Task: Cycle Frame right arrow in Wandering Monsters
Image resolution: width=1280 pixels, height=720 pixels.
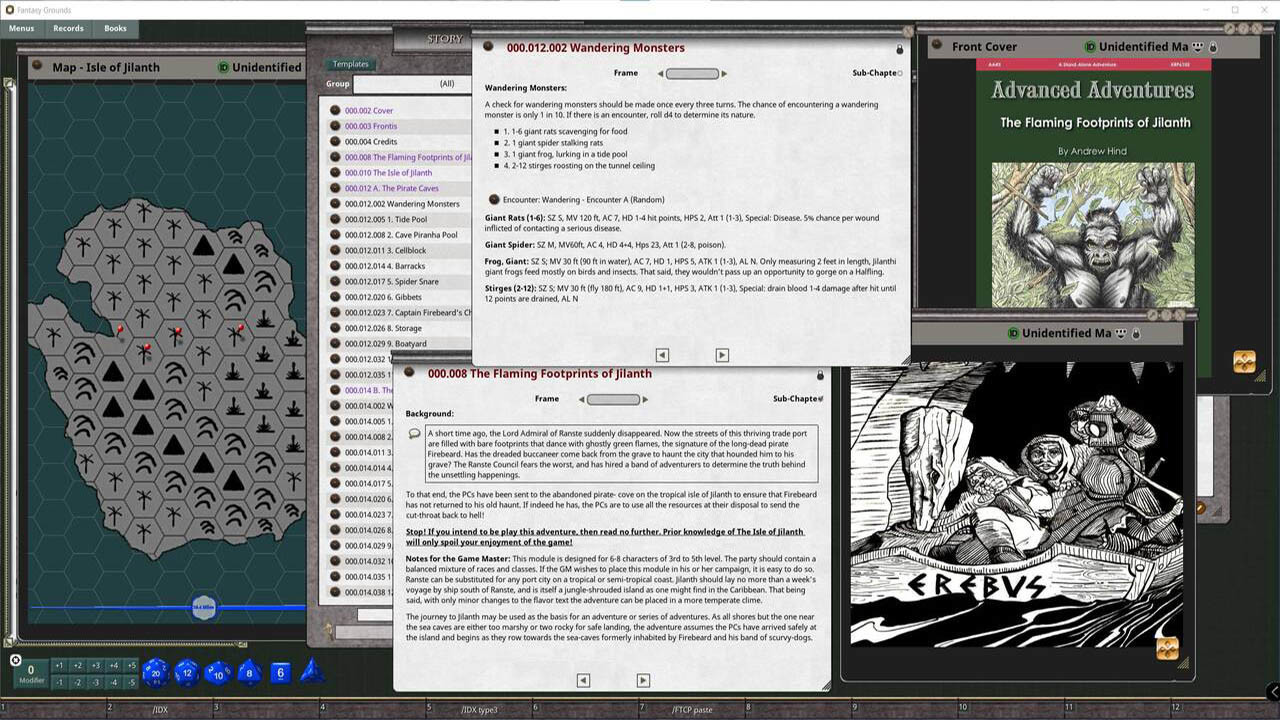Action: [724, 73]
